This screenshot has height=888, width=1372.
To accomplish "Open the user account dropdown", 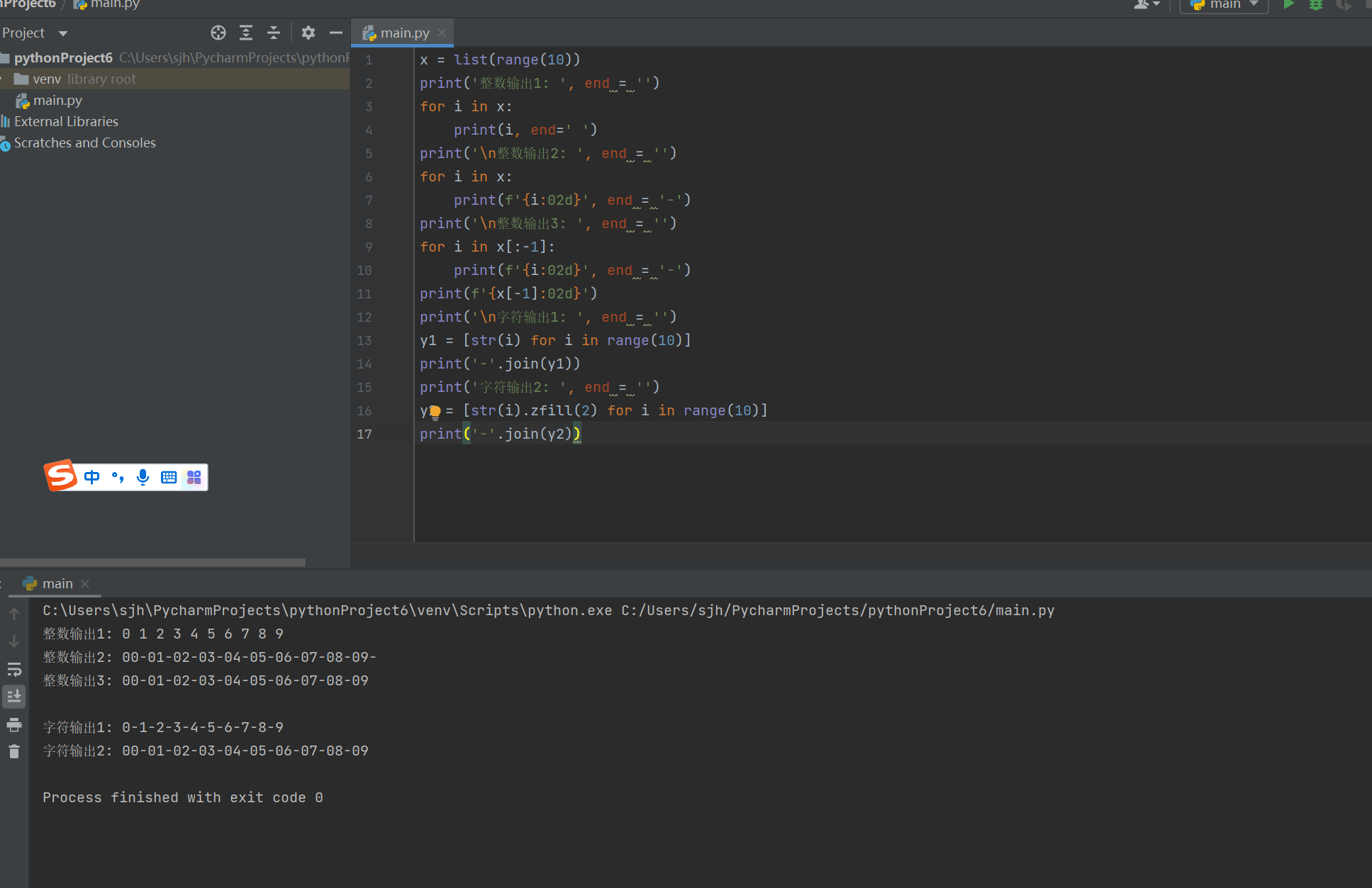I will pos(1147,5).
